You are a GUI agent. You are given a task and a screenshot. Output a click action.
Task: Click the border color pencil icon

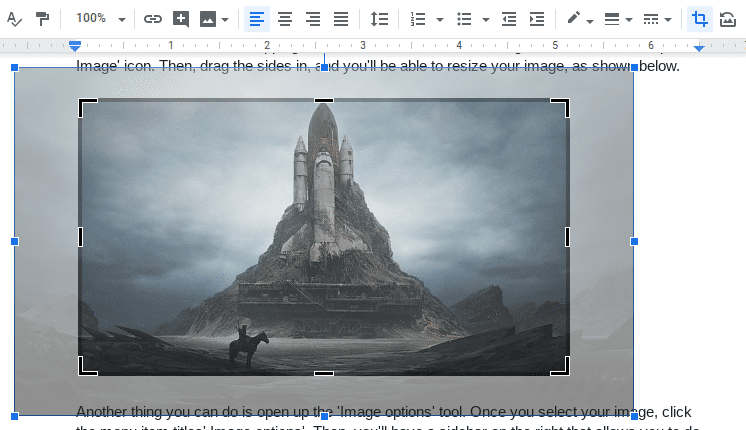(573, 18)
